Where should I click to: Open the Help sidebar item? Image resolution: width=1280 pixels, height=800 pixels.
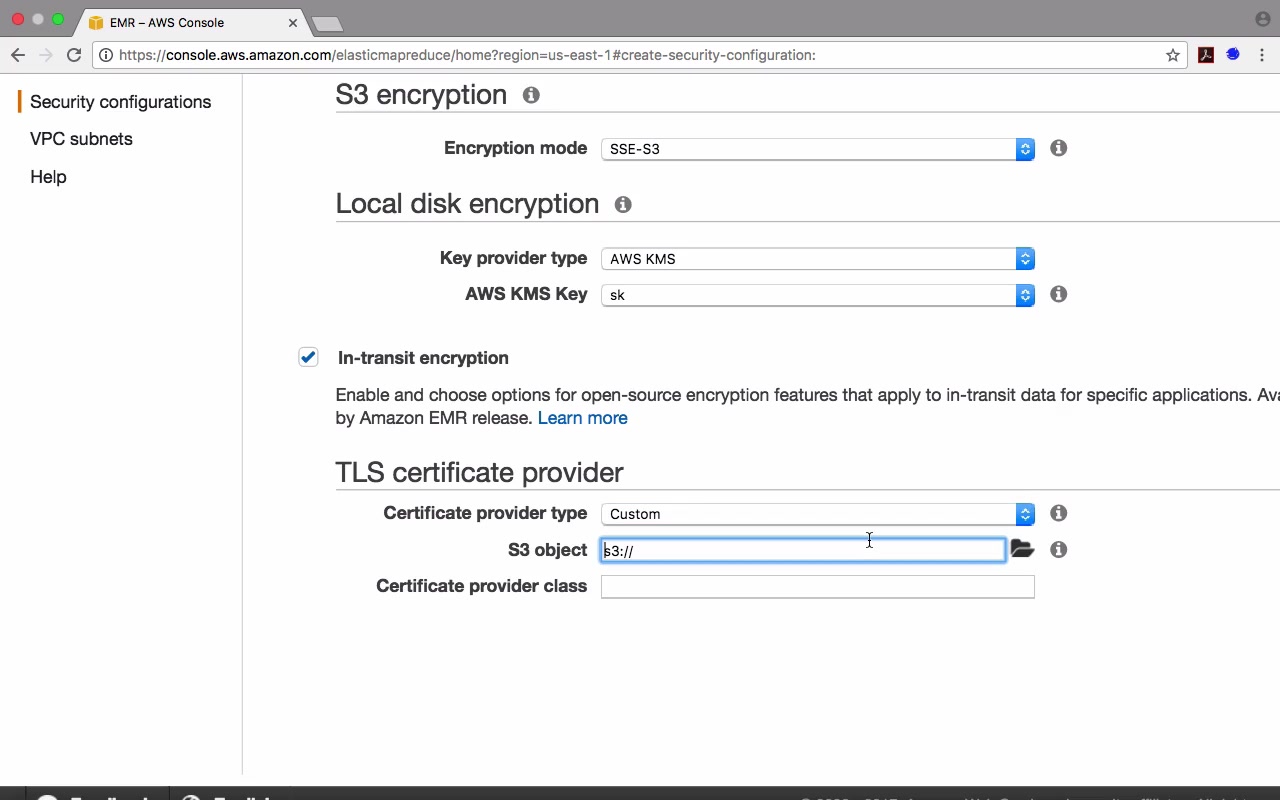click(x=48, y=177)
